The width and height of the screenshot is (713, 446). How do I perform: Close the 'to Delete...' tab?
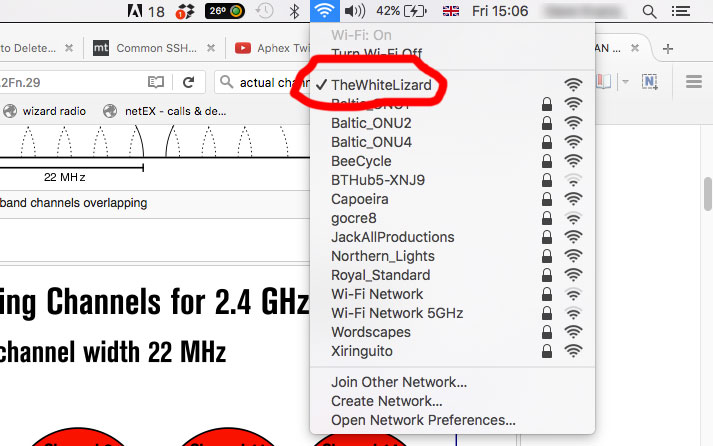click(69, 48)
